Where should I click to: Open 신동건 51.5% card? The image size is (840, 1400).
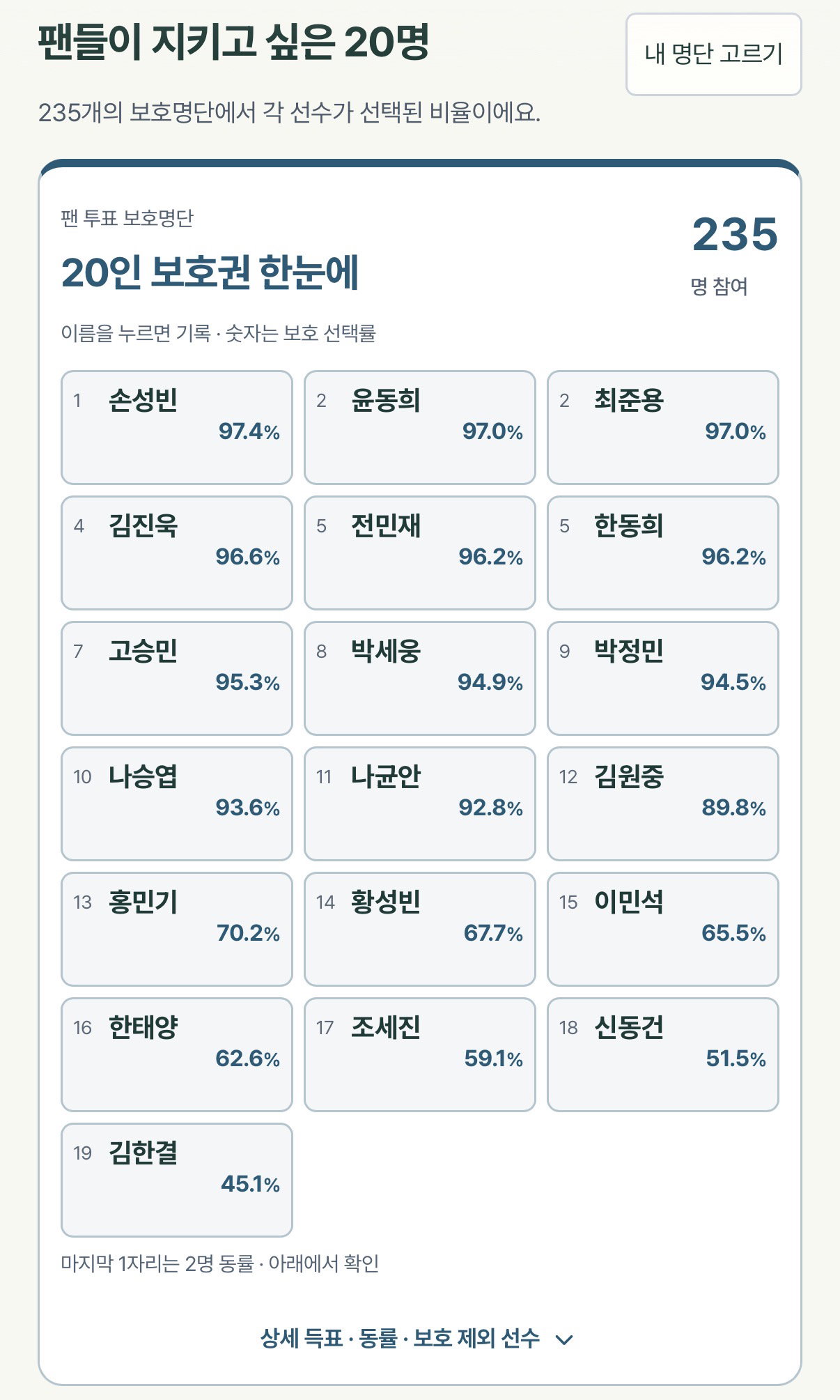(x=663, y=1054)
